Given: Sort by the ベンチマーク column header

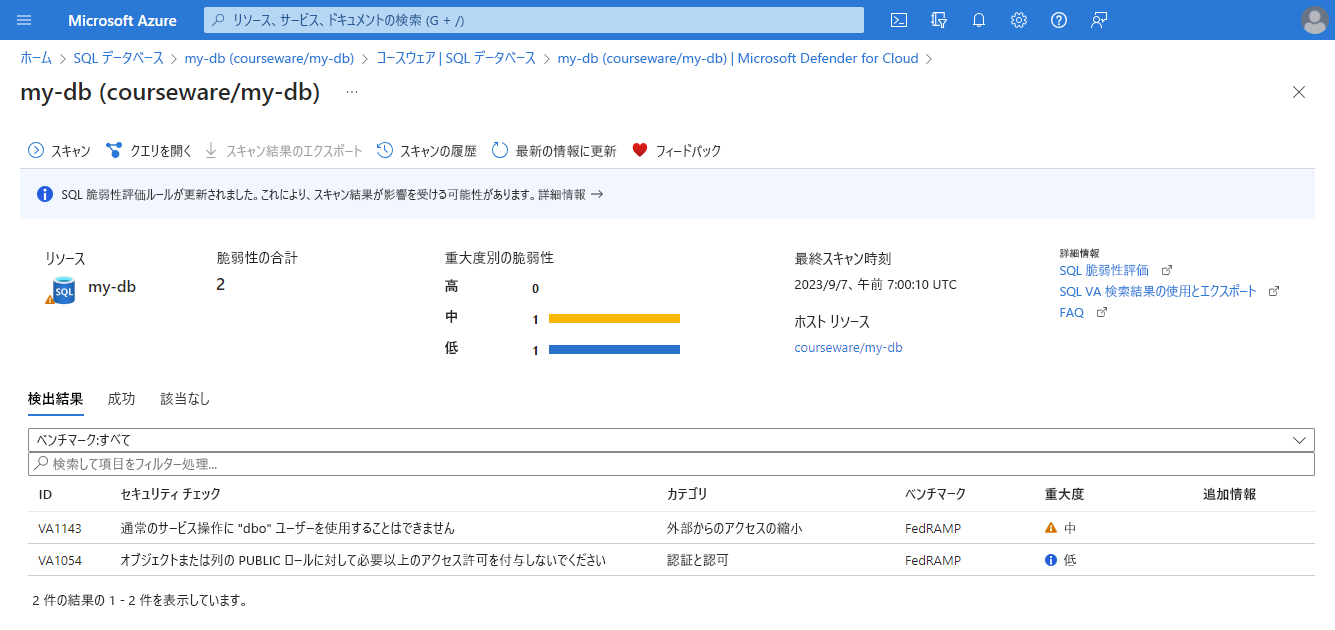Looking at the screenshot, I should tap(935, 494).
